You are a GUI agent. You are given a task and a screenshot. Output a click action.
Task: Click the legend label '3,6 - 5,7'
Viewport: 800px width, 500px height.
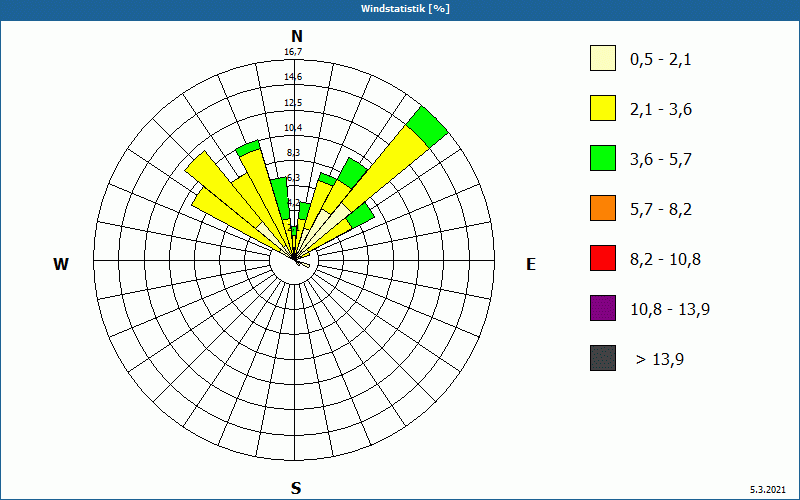click(661, 160)
